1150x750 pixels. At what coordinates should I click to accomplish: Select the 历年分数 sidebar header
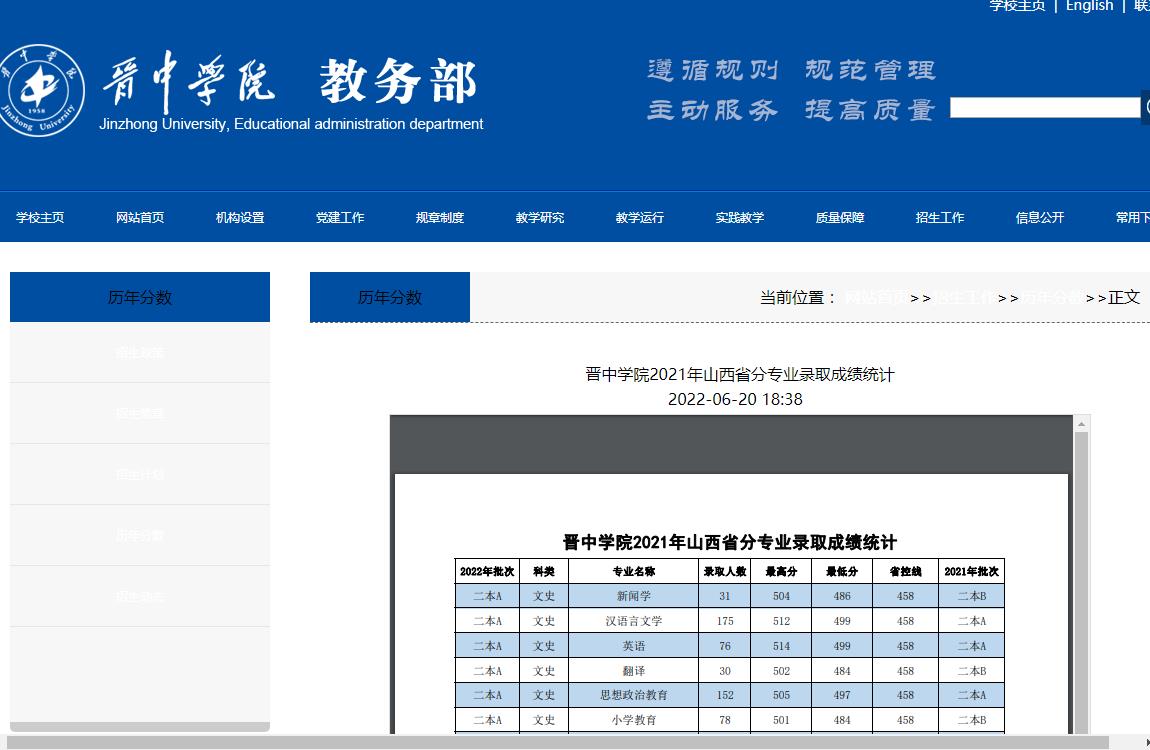[x=140, y=297]
